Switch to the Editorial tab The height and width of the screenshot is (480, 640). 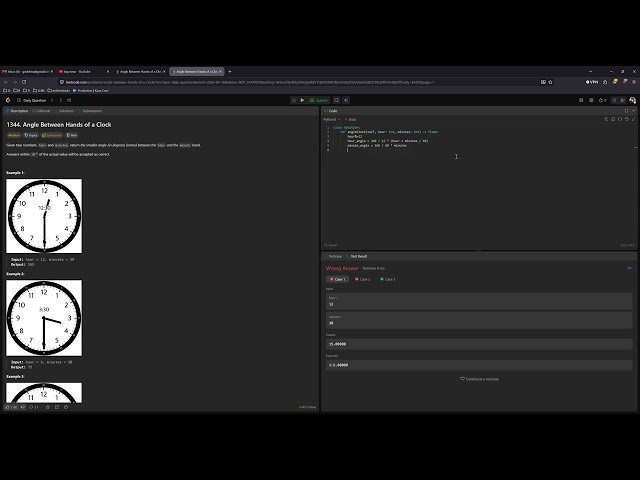[41, 111]
